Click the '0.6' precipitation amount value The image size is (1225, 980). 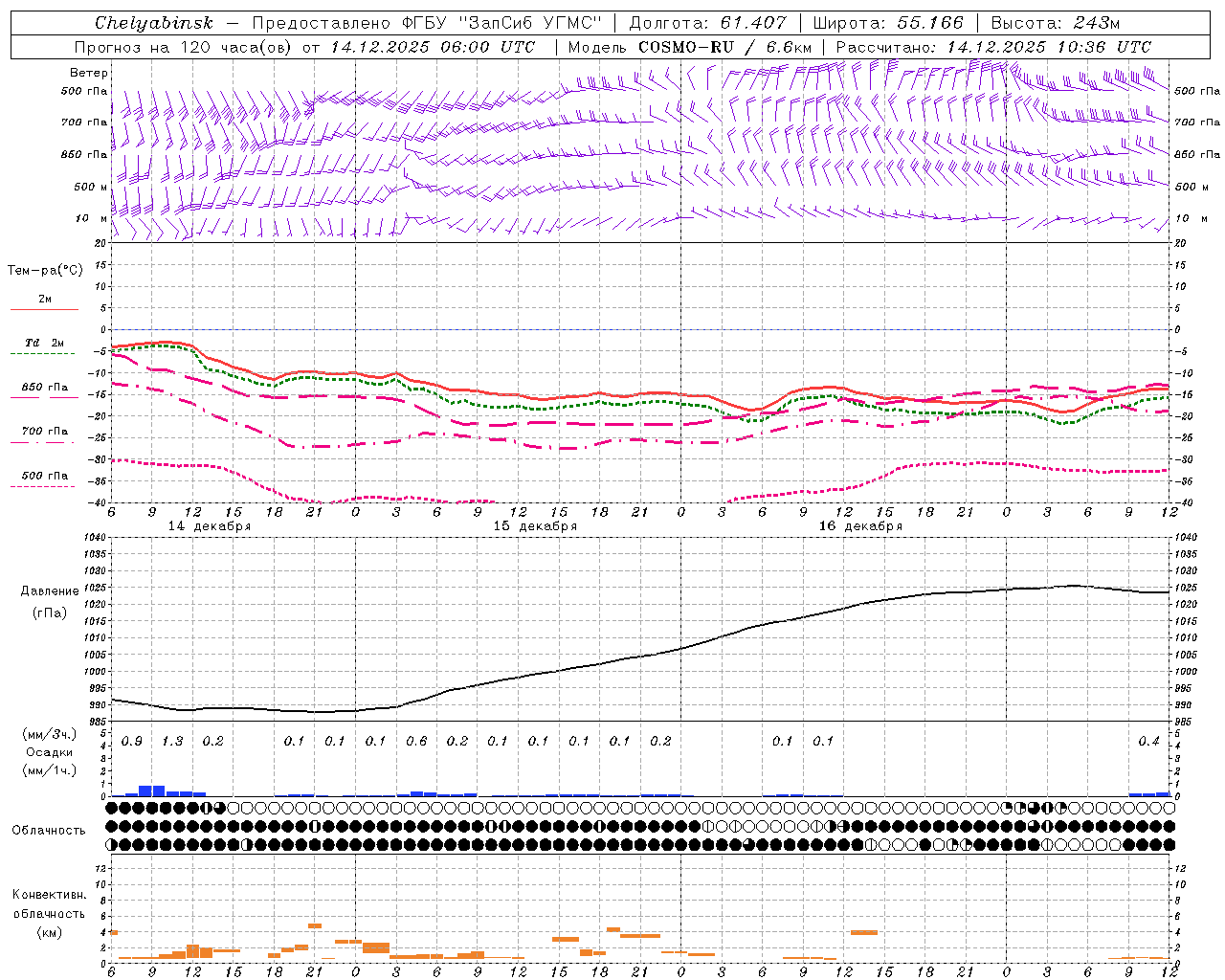[416, 742]
